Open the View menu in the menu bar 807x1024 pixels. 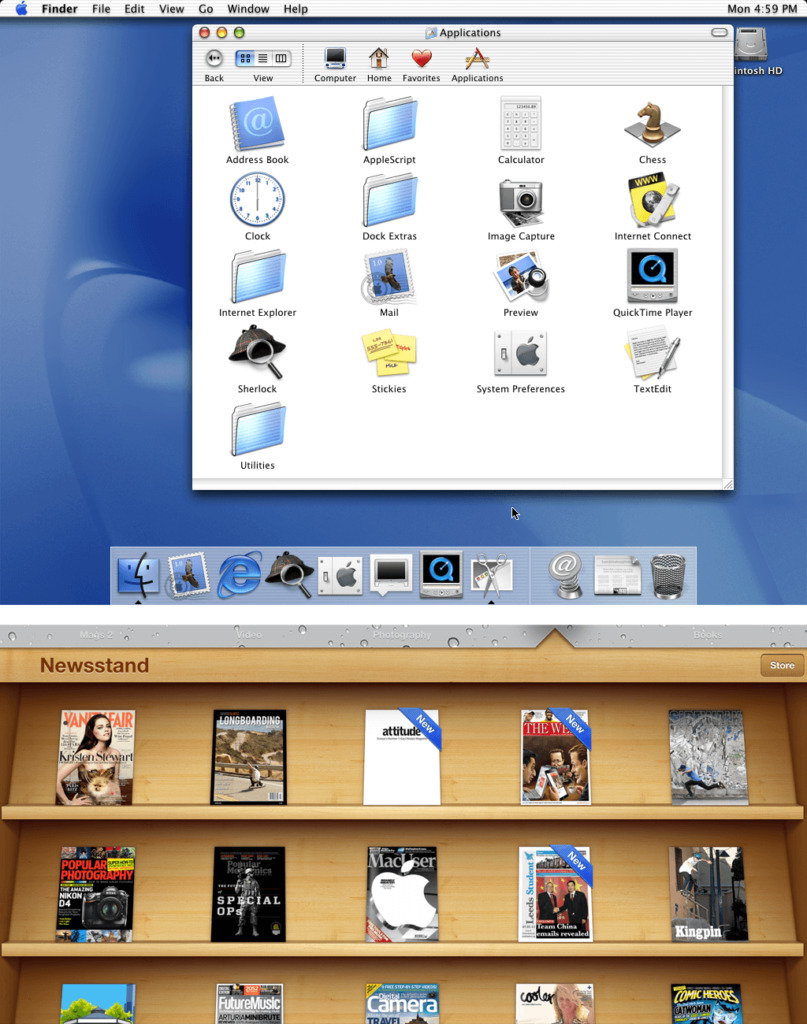172,8
